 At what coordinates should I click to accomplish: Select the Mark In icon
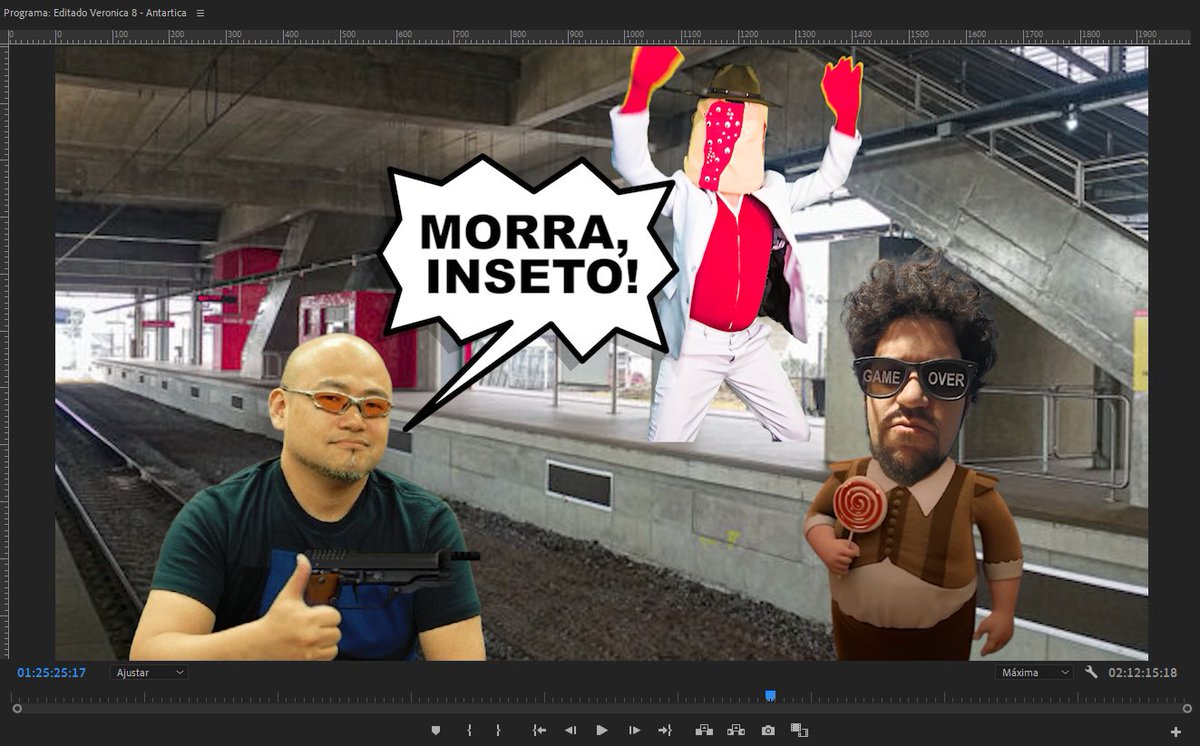(x=468, y=731)
